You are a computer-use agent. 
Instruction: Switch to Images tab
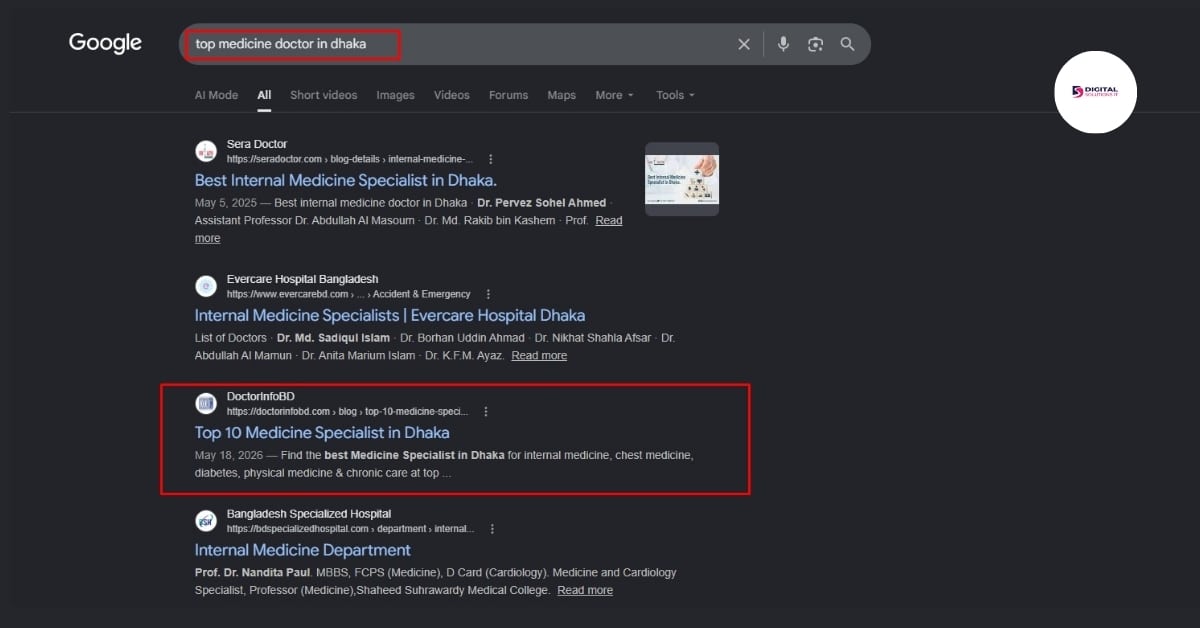click(395, 95)
